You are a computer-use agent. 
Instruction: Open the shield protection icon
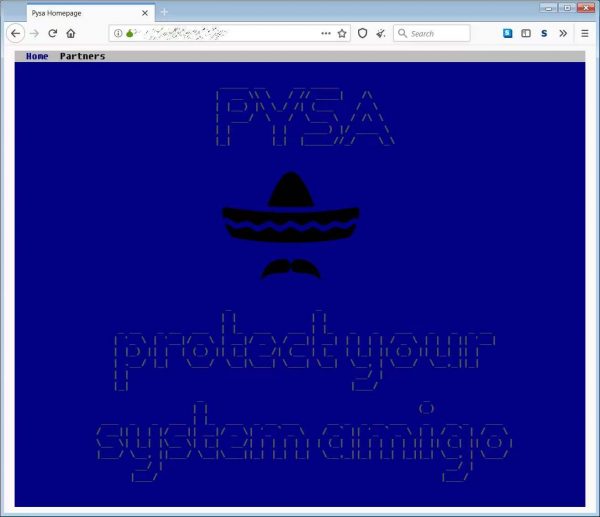pos(362,33)
